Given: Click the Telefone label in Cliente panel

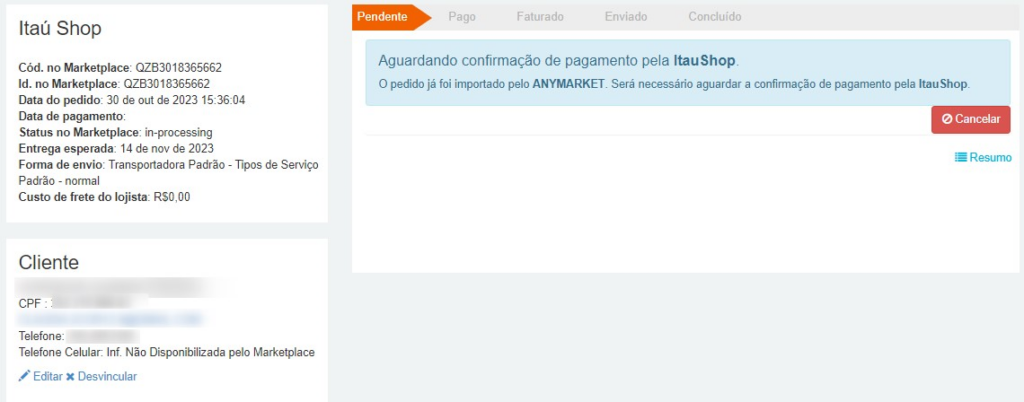Looking at the screenshot, I should click(x=41, y=336).
